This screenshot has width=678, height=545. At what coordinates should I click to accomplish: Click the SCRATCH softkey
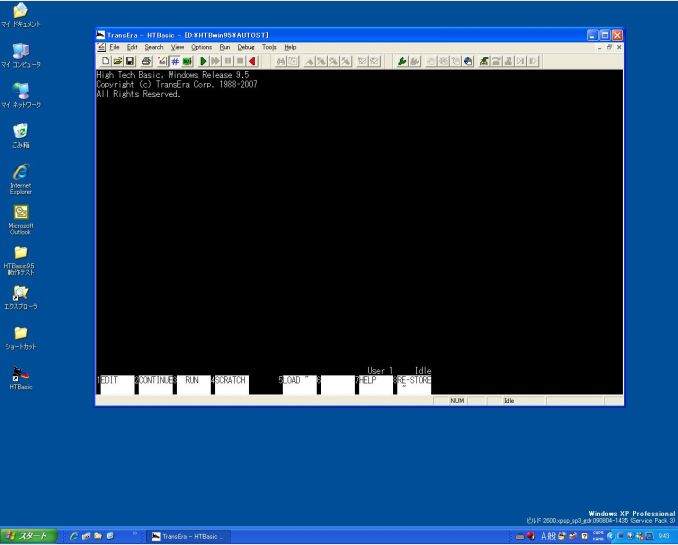230,385
